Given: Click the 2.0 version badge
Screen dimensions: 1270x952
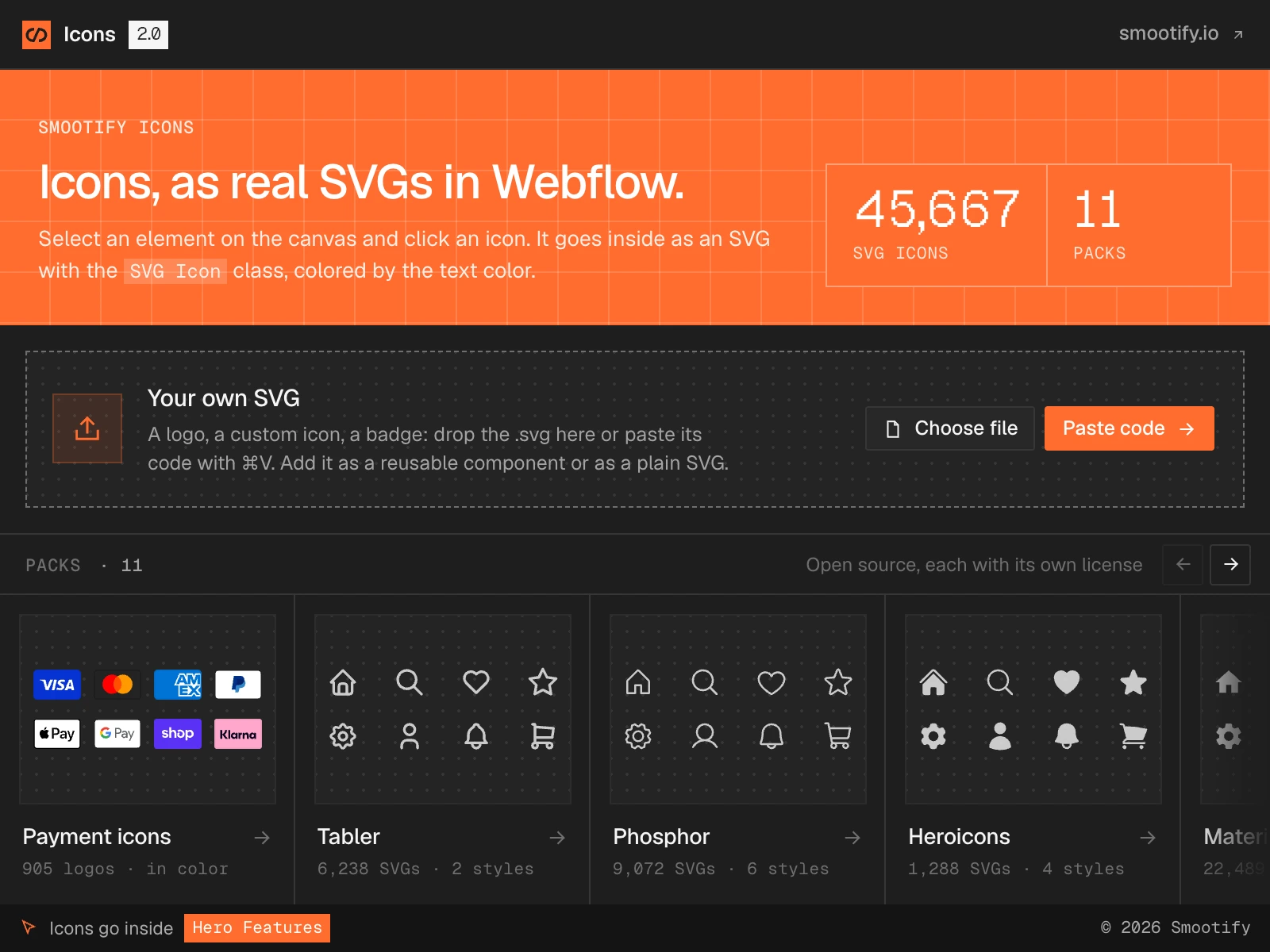Looking at the screenshot, I should [x=148, y=34].
